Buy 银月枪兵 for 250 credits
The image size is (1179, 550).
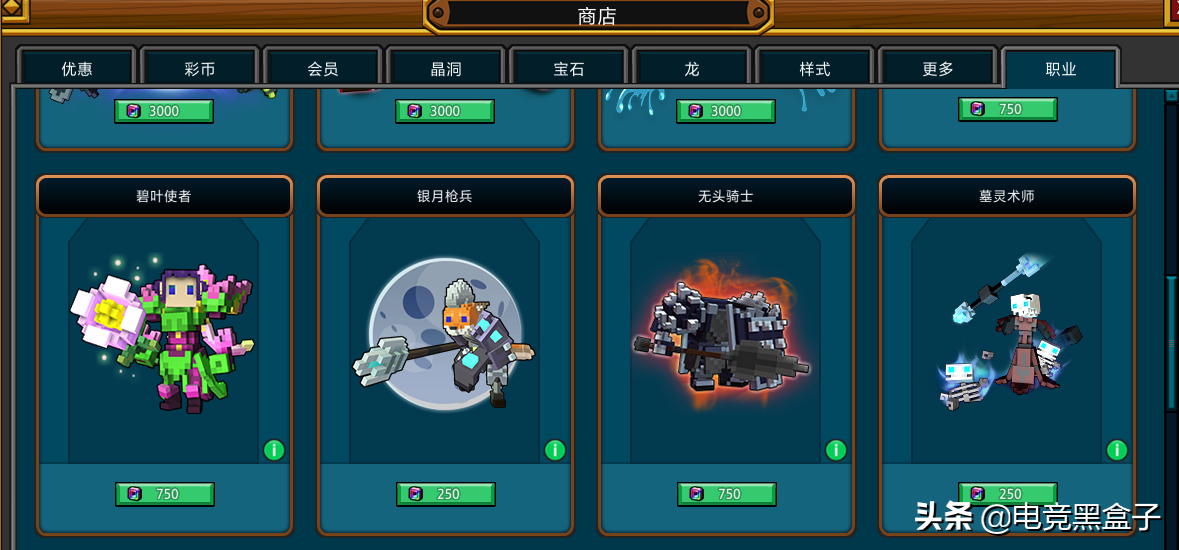click(x=446, y=494)
